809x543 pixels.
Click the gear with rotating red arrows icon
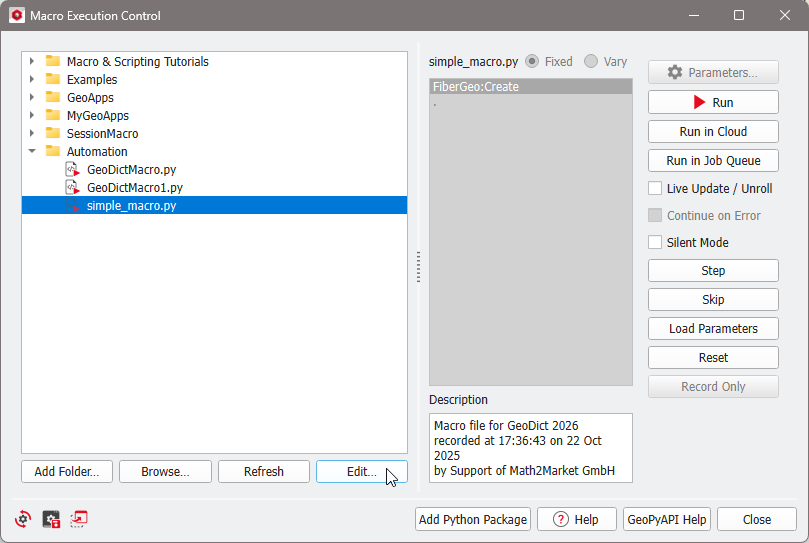coord(23,519)
